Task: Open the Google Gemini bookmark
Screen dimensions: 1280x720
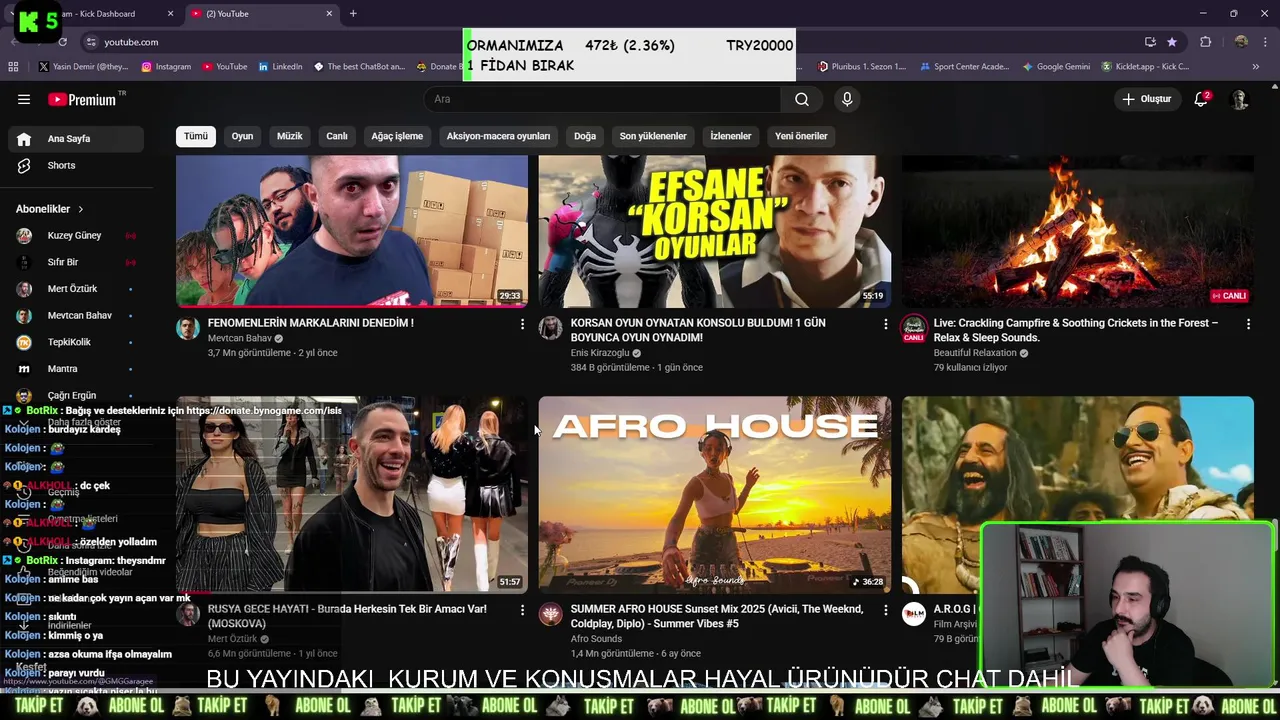Action: point(1056,67)
